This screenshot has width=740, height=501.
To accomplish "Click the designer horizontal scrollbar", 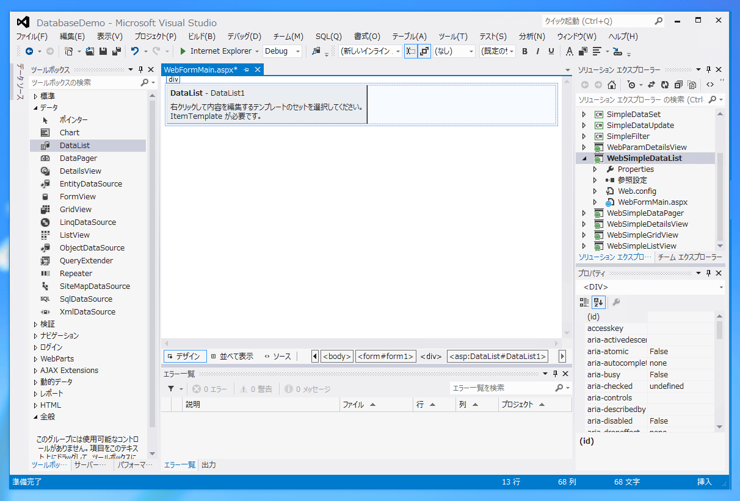I will click(x=362, y=343).
